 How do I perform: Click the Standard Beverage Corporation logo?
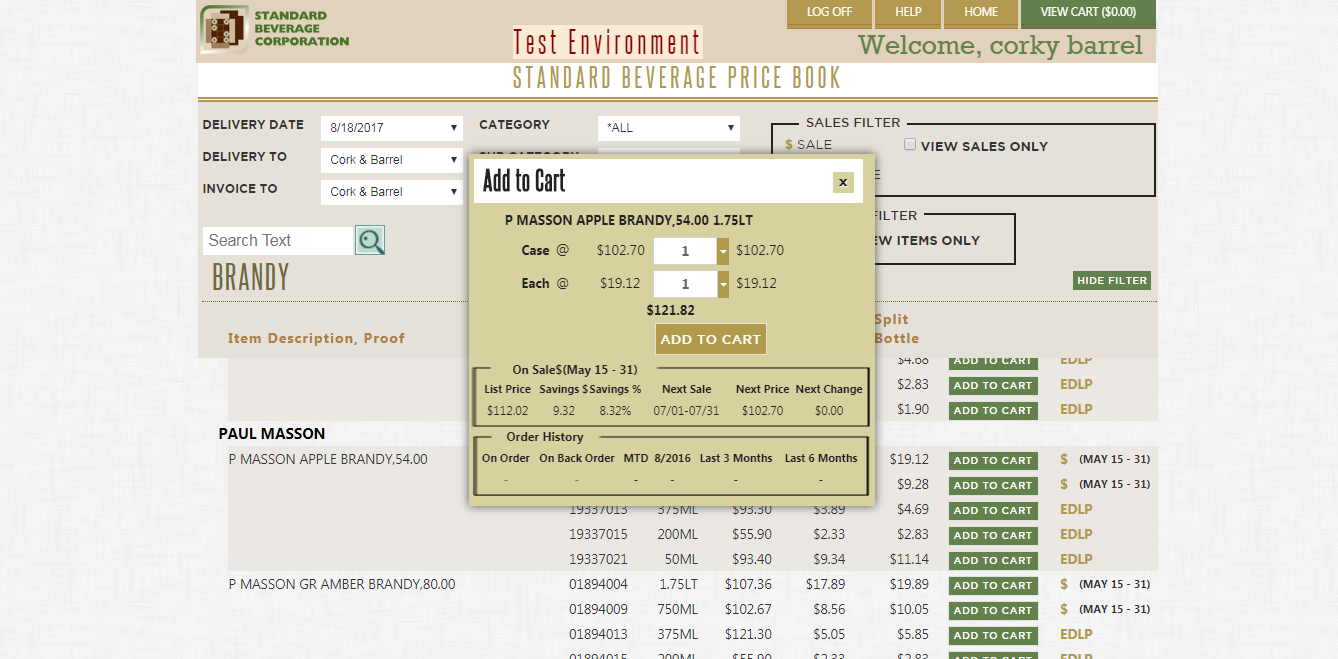point(275,29)
